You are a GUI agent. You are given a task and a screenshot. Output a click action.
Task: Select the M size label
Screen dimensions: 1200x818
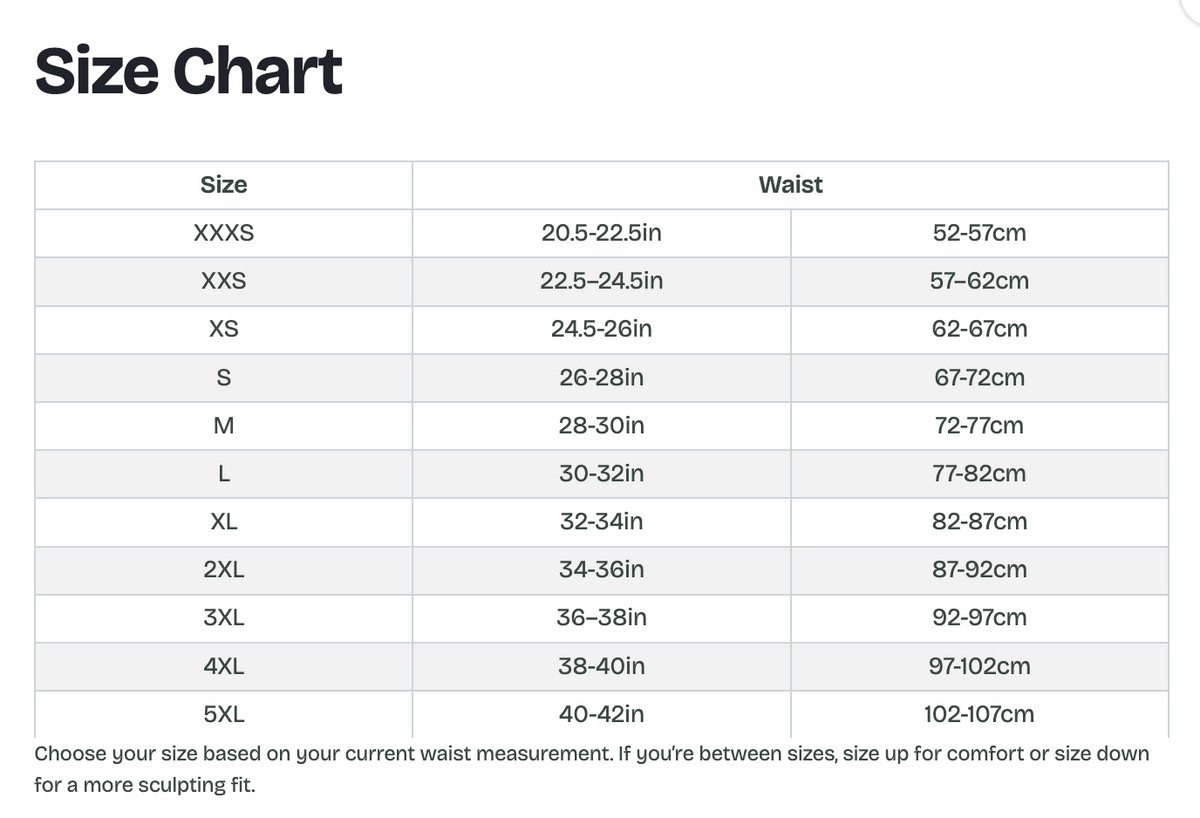(224, 426)
